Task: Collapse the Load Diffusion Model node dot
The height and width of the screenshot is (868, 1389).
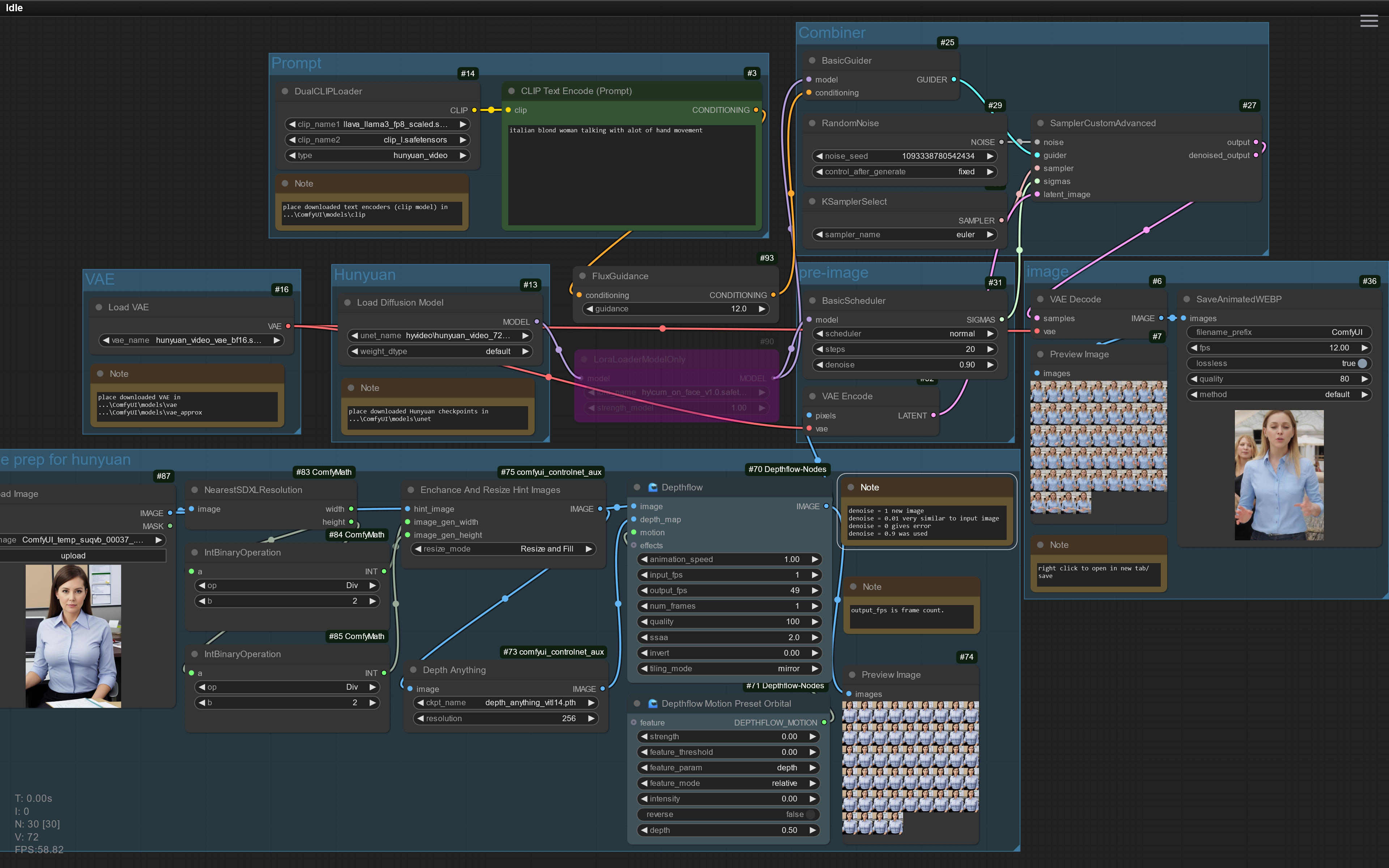Action: click(347, 303)
